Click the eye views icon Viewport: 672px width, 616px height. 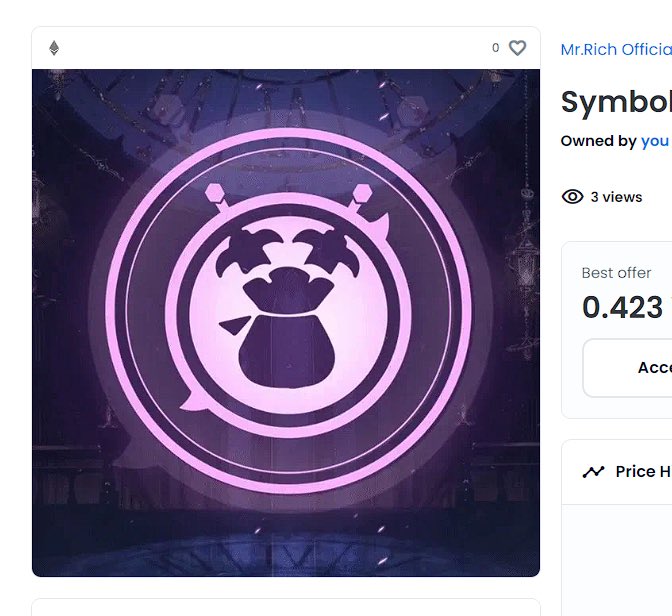point(572,197)
